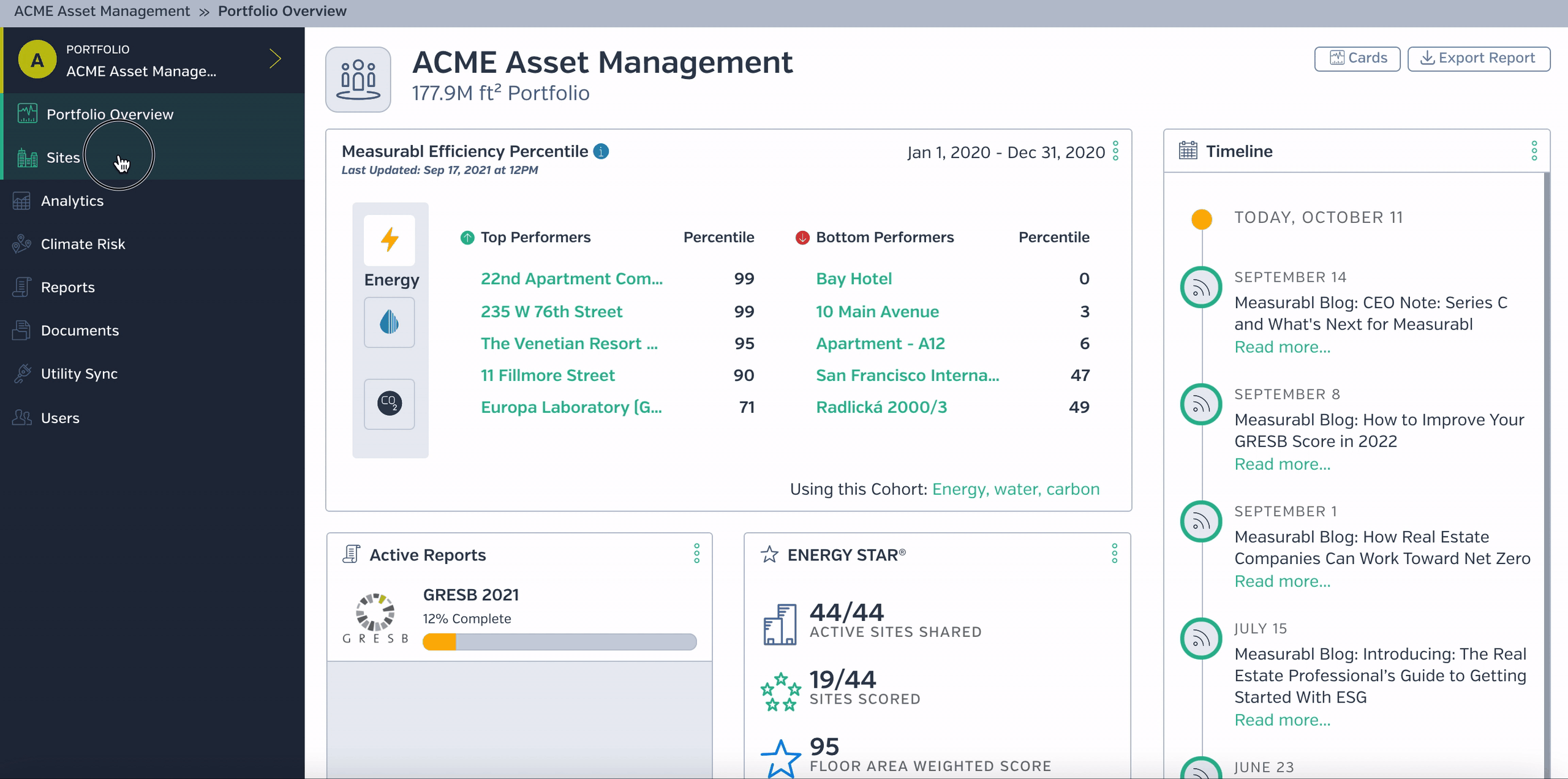This screenshot has height=779, width=1568.
Task: Open the ENERGY STAR card options menu
Action: [1115, 554]
